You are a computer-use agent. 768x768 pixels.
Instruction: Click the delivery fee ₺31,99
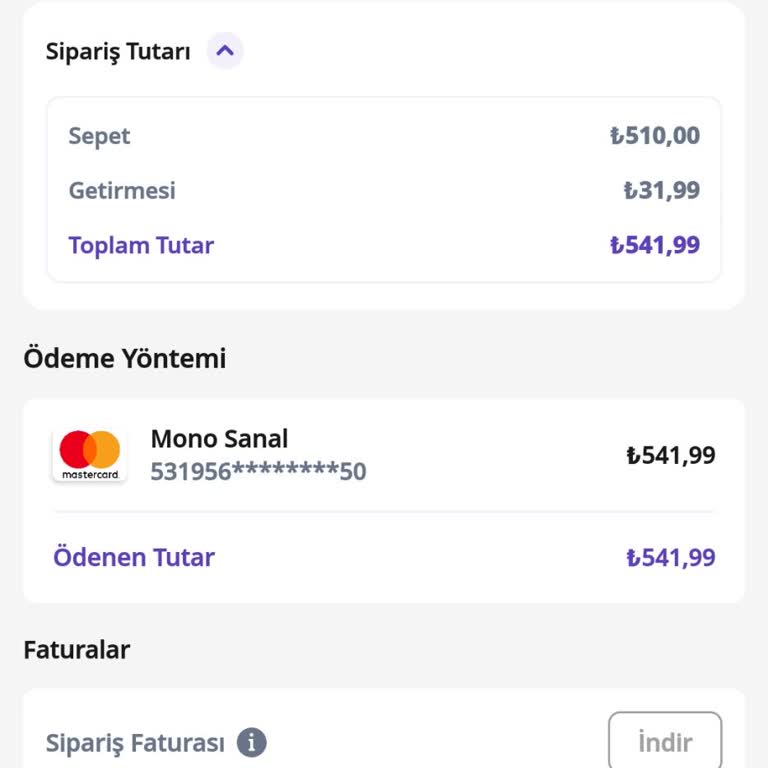click(x=661, y=190)
